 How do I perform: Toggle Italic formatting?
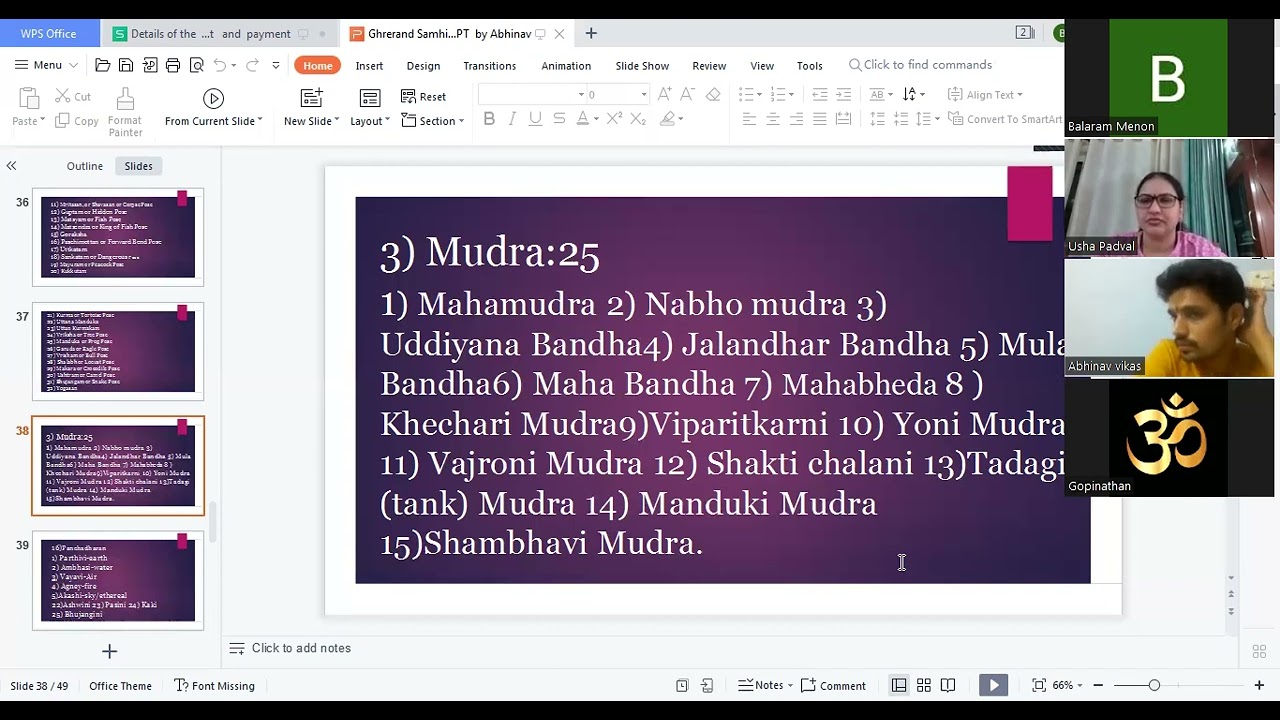[512, 119]
